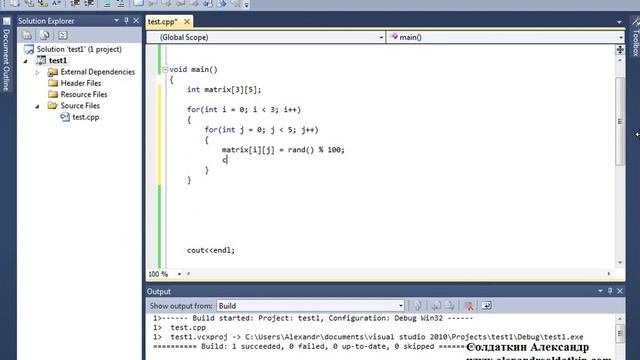Click the project icon beside test1
Viewport: 640px width, 360px height.
point(41,60)
